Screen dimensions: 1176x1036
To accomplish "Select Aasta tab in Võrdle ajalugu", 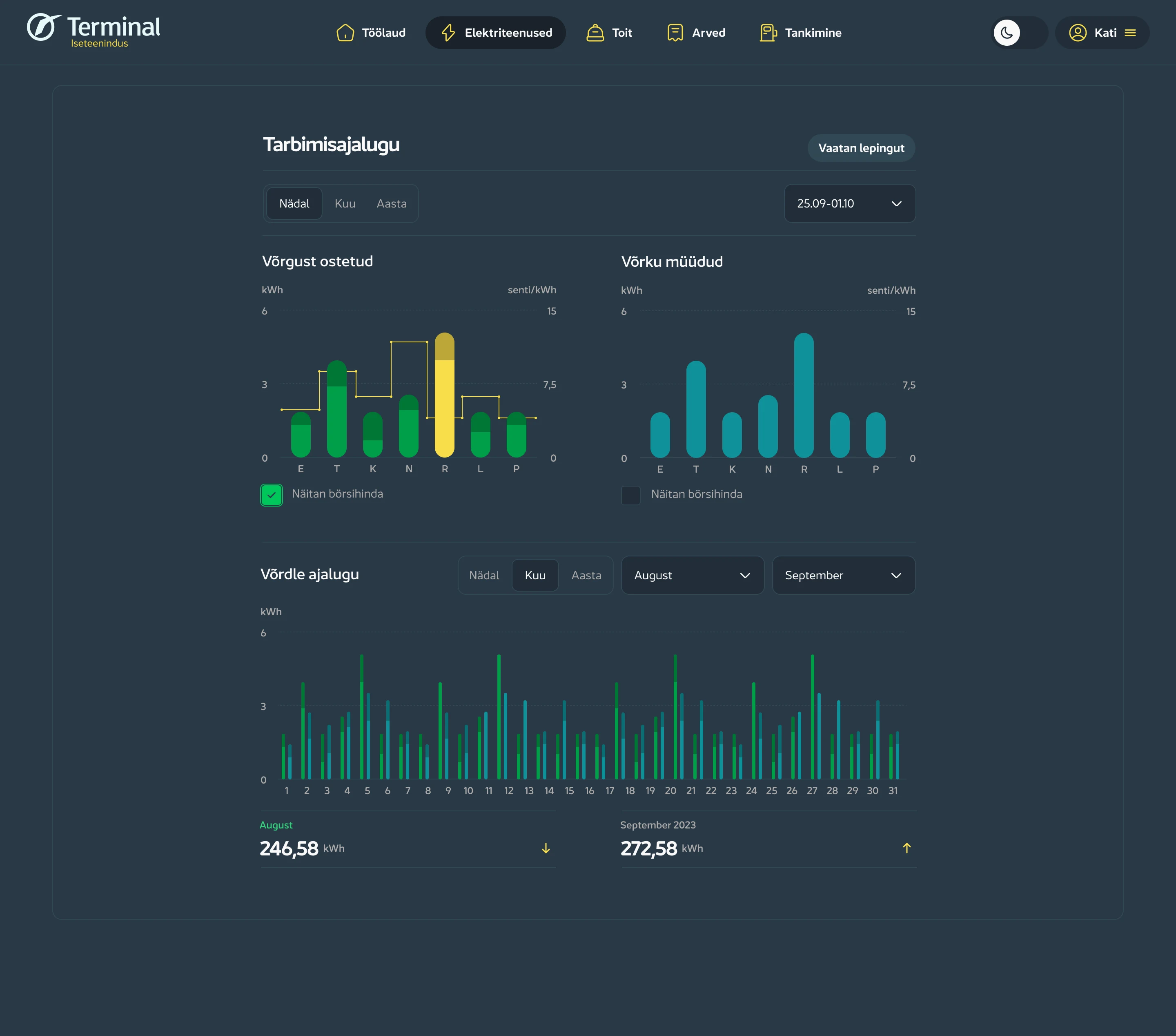I will 586,576.
